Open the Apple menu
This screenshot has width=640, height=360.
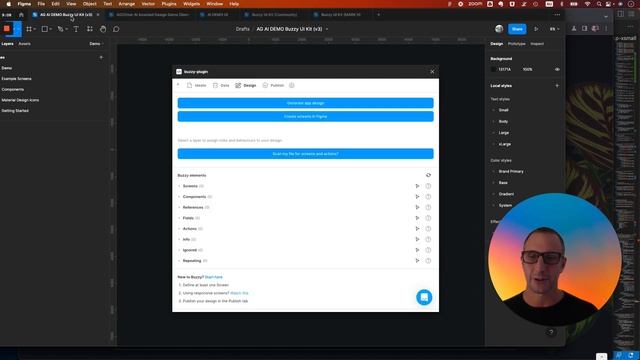tap(9, 4)
